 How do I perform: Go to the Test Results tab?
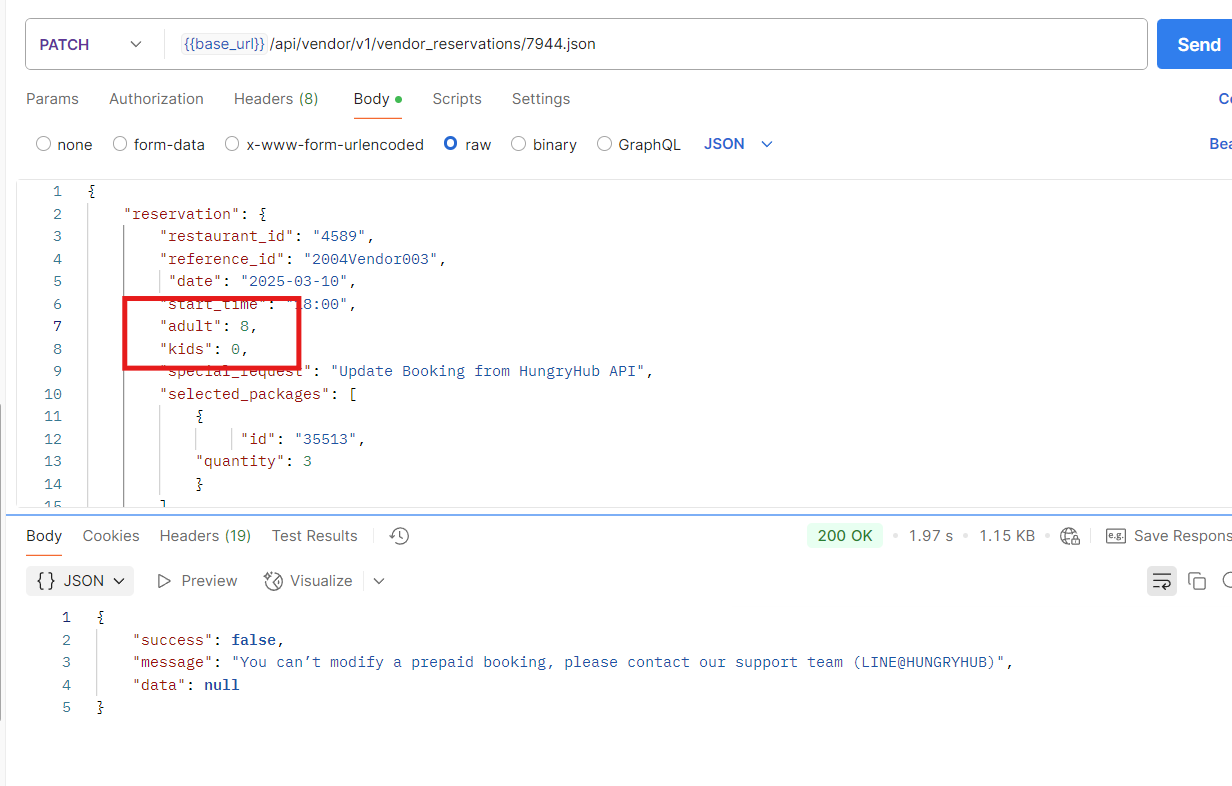coord(314,536)
